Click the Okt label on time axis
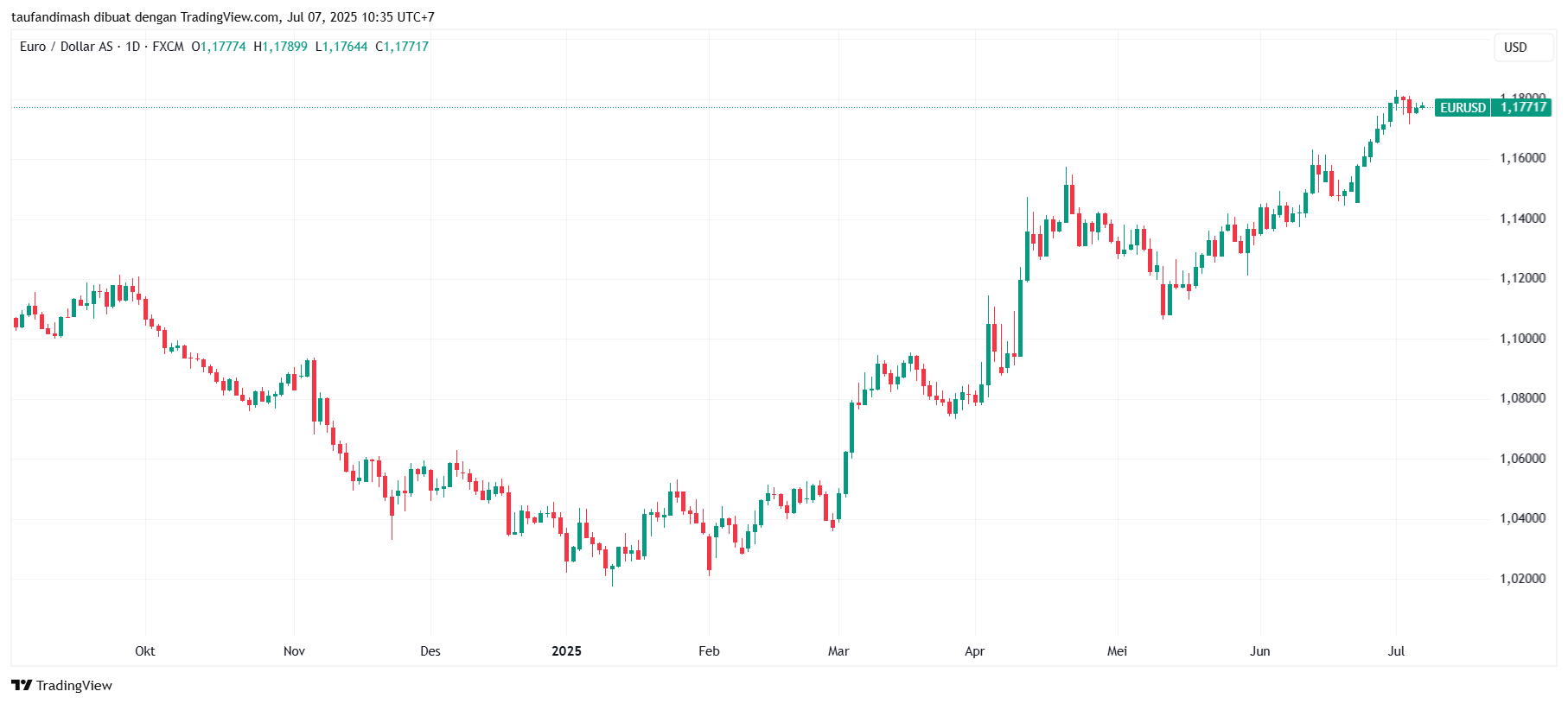Viewport: 1568px width, 704px height. tap(145, 651)
